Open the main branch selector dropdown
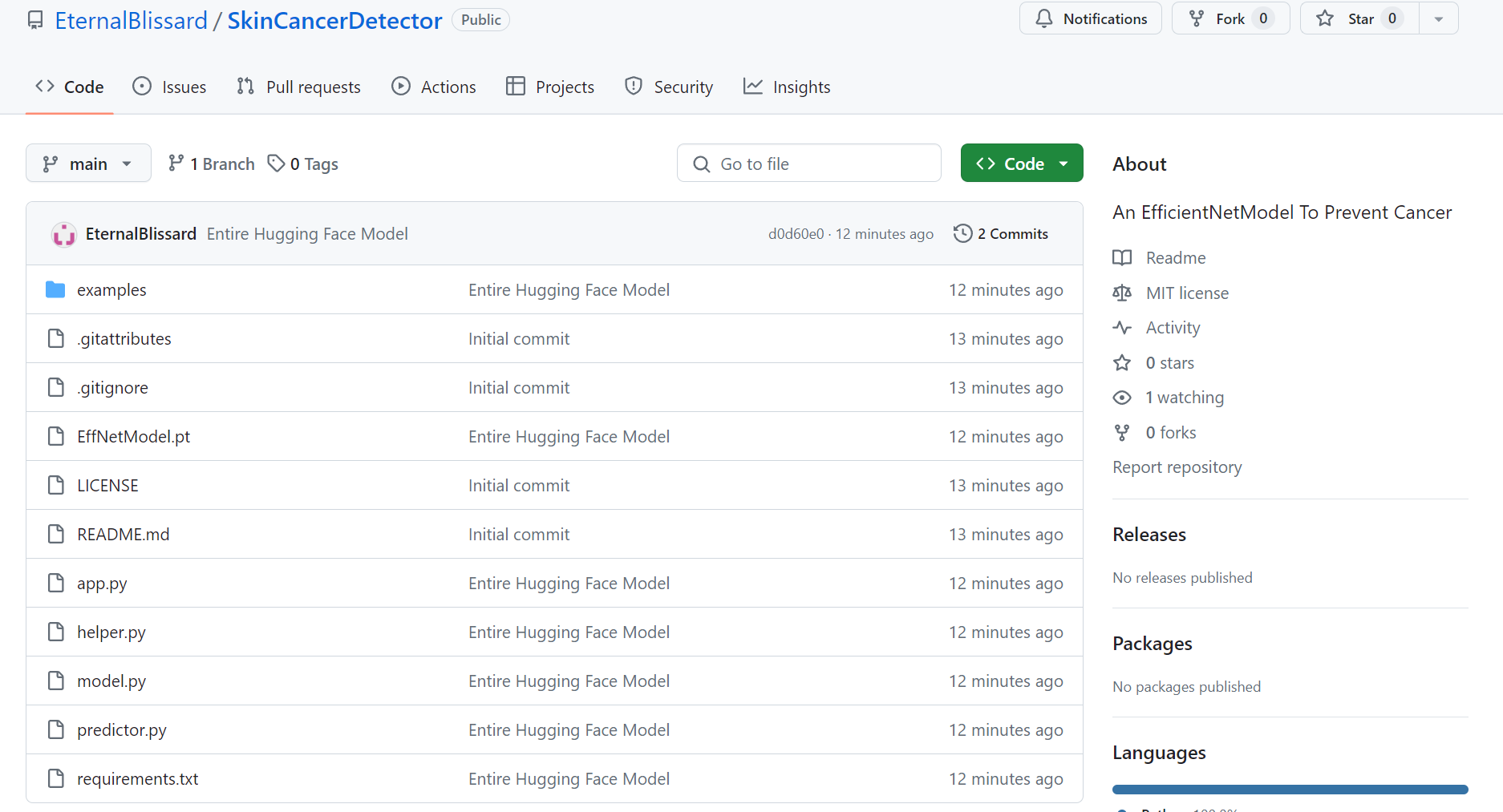 (88, 163)
